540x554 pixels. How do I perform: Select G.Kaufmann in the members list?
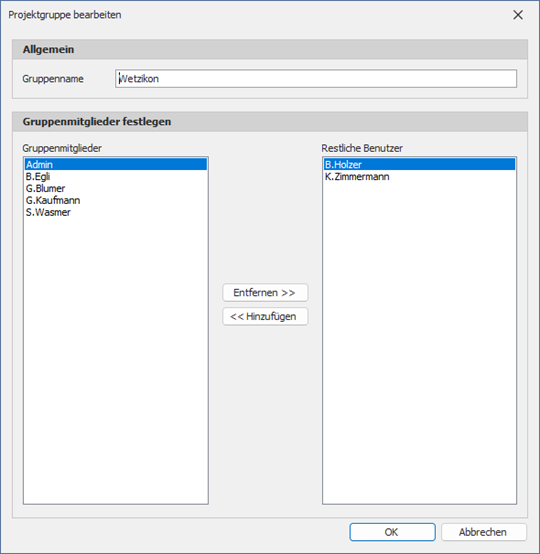pos(116,200)
